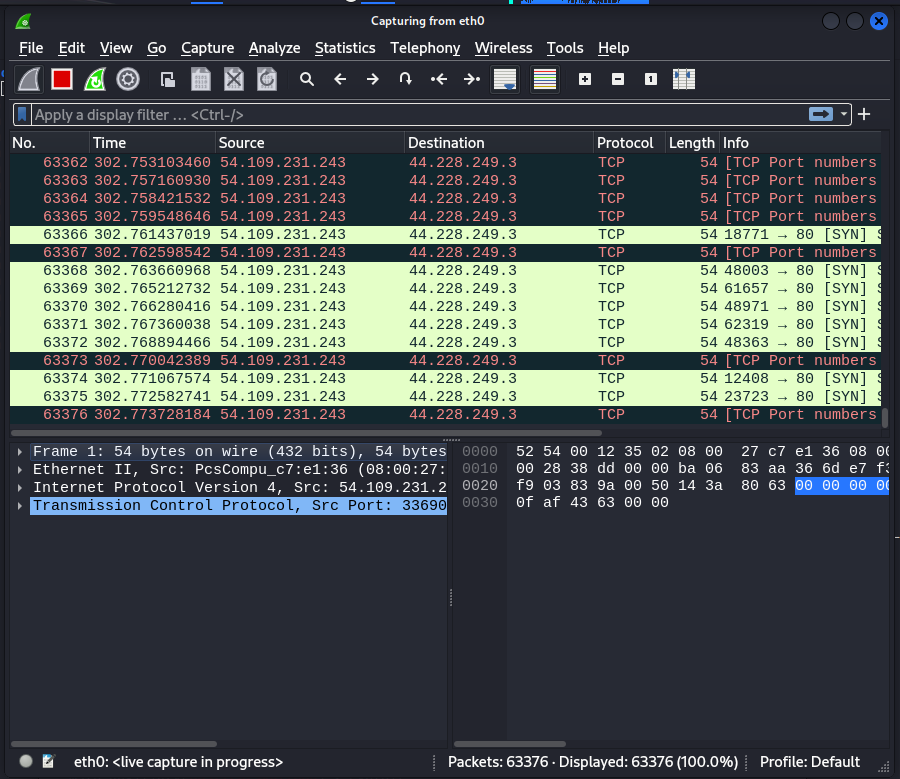The image size is (900, 779).
Task: Stop the capture with the red square button
Action: pyautogui.click(x=62, y=79)
